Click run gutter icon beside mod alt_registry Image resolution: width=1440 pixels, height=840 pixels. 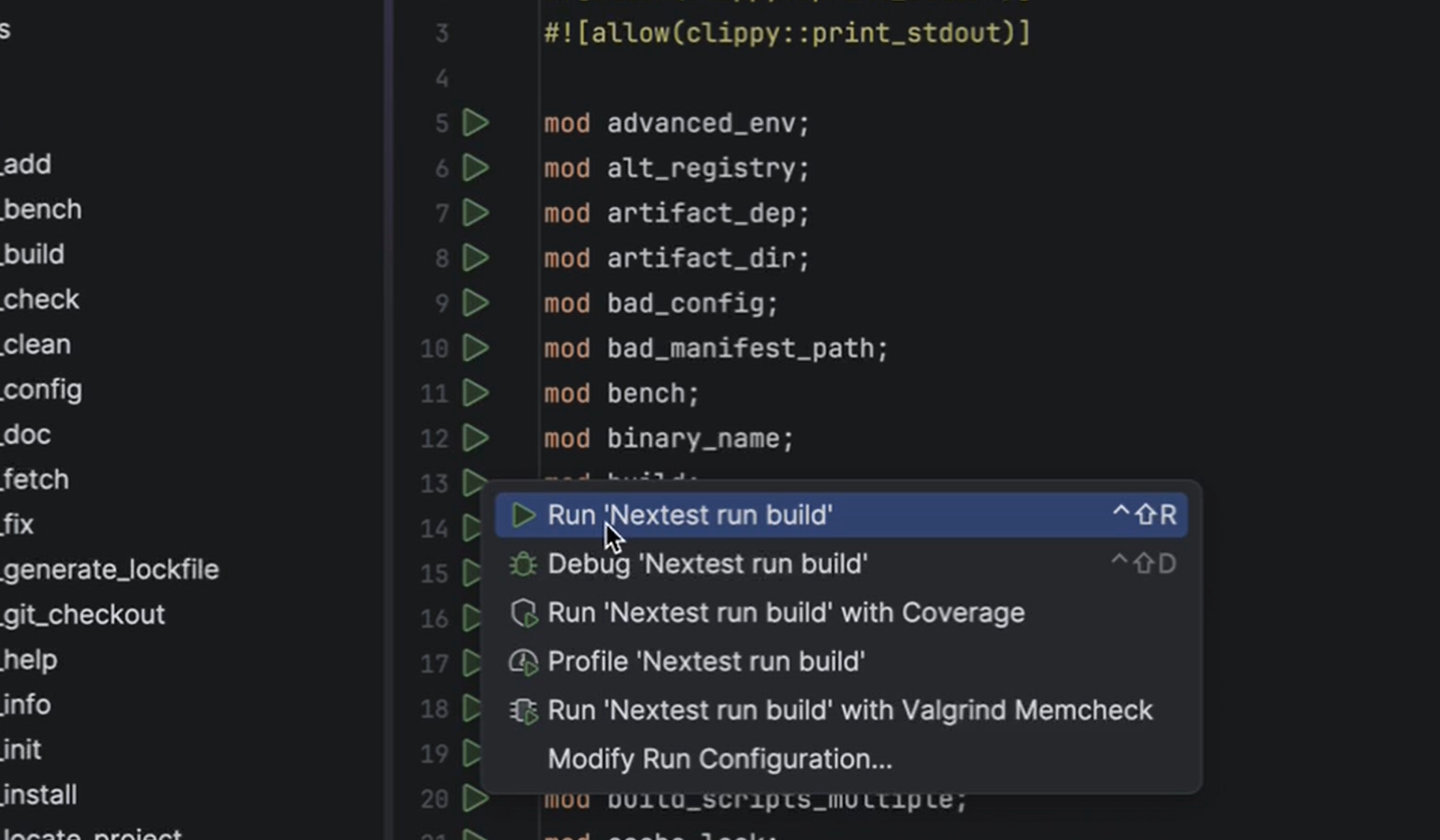[476, 168]
